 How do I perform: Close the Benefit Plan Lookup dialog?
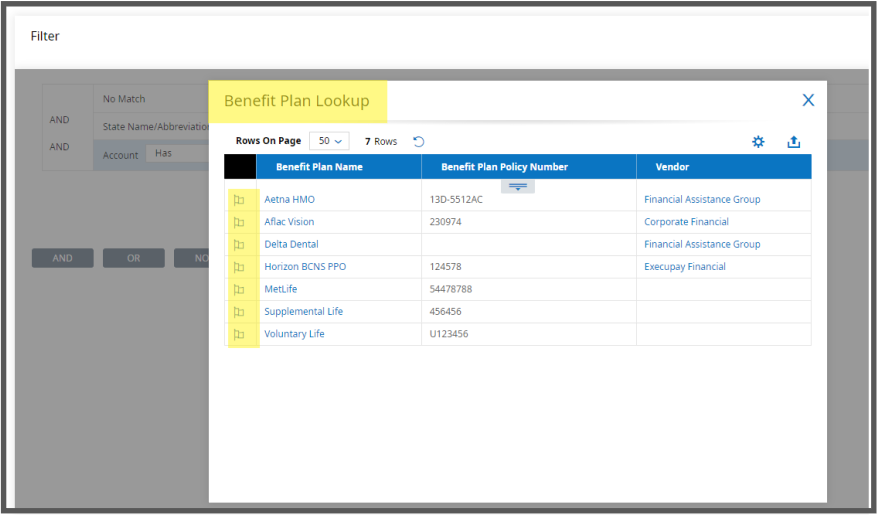pyautogui.click(x=808, y=100)
